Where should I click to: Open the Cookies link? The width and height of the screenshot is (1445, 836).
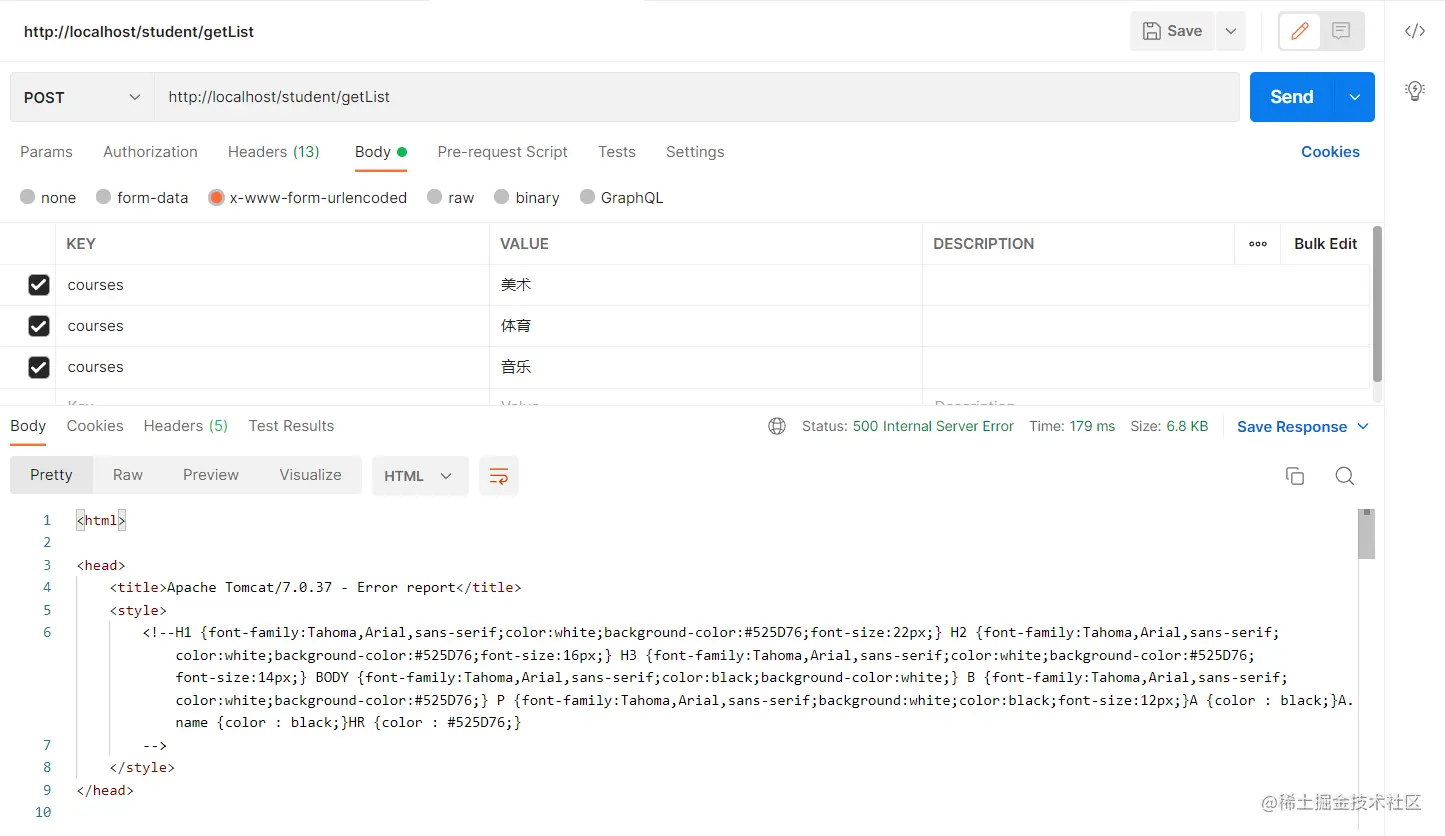(1330, 152)
